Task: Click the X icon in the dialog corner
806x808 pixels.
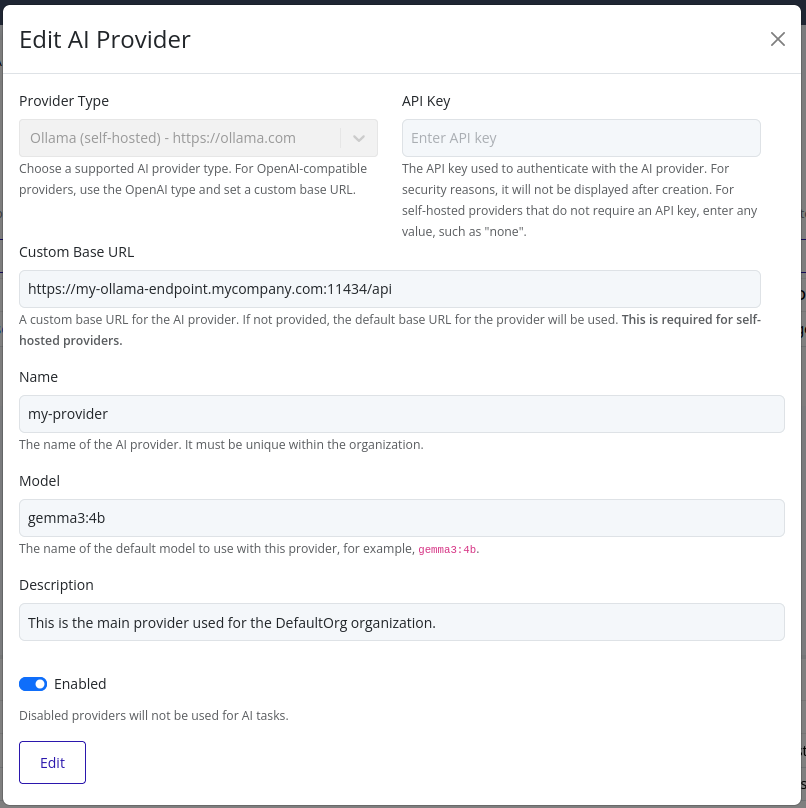Action: click(x=778, y=39)
